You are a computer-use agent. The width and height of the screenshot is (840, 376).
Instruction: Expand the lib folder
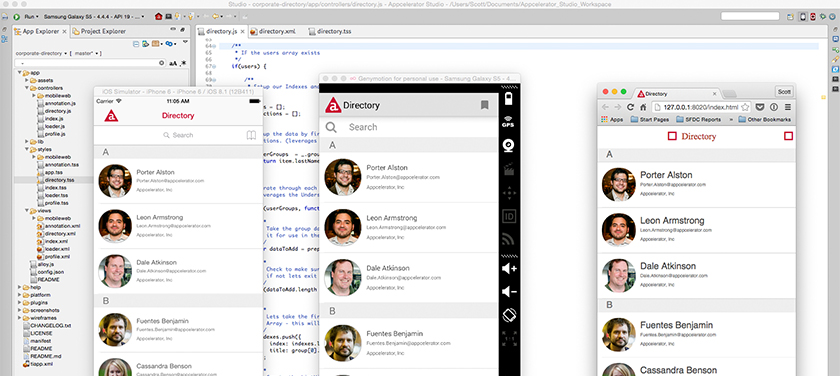tap(26, 141)
